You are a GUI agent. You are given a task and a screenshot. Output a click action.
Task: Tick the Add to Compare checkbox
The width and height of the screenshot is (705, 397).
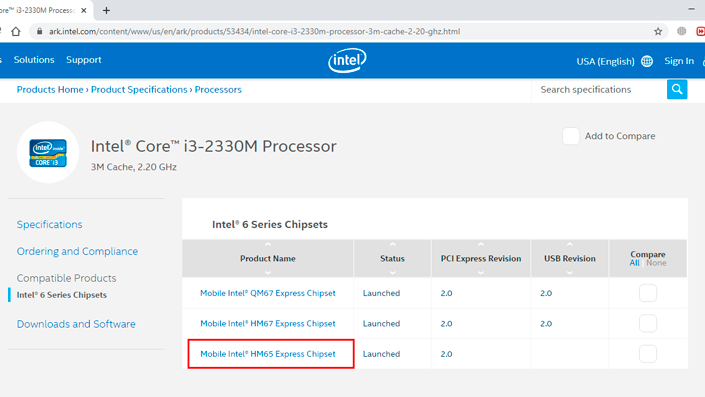(x=571, y=136)
